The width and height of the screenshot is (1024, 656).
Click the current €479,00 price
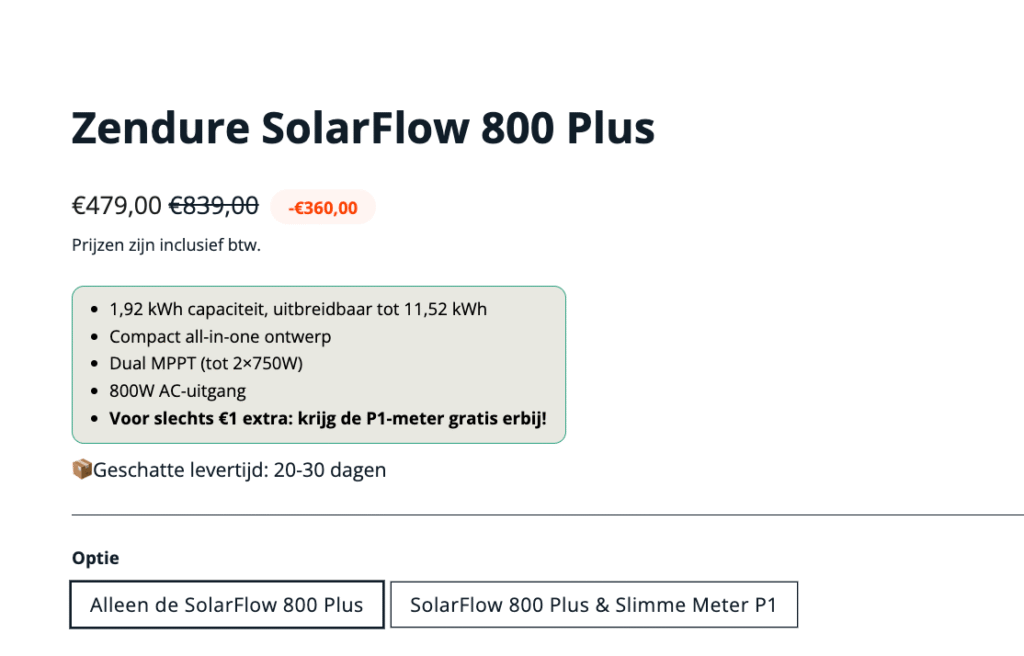(116, 206)
